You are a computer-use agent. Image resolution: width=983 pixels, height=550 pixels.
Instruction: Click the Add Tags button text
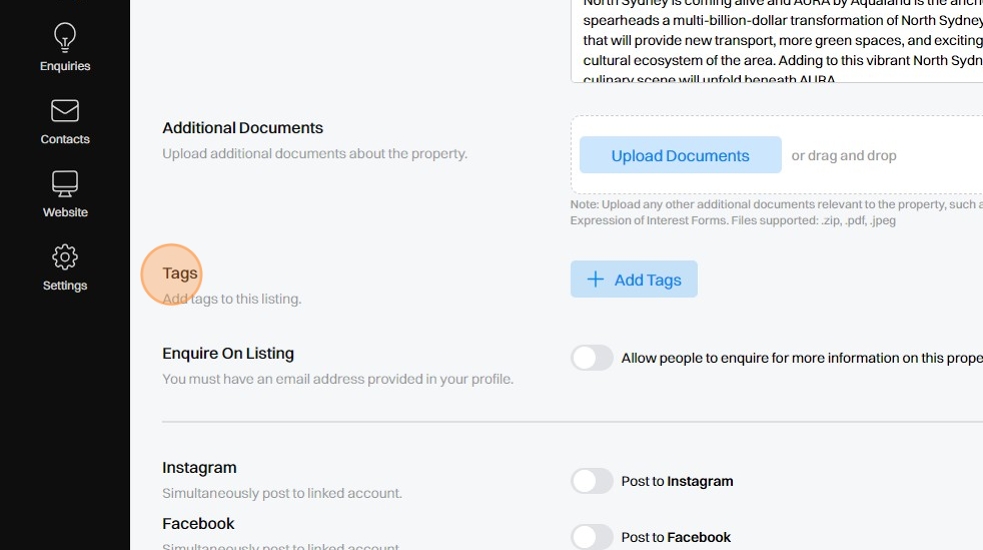[x=647, y=280]
